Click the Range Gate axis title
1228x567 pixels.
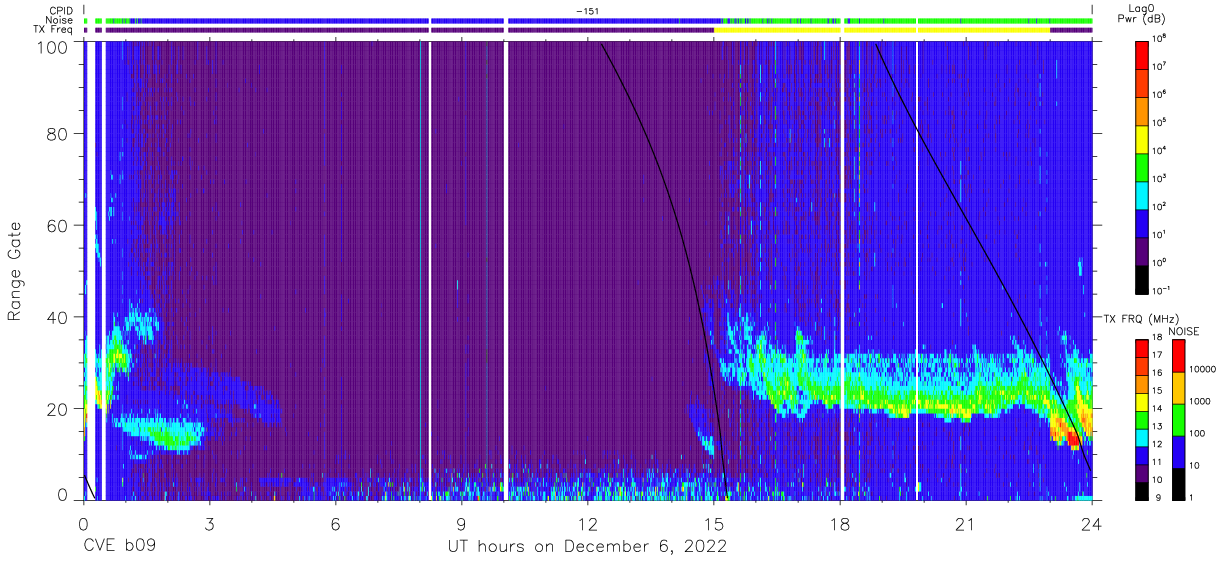pos(15,270)
